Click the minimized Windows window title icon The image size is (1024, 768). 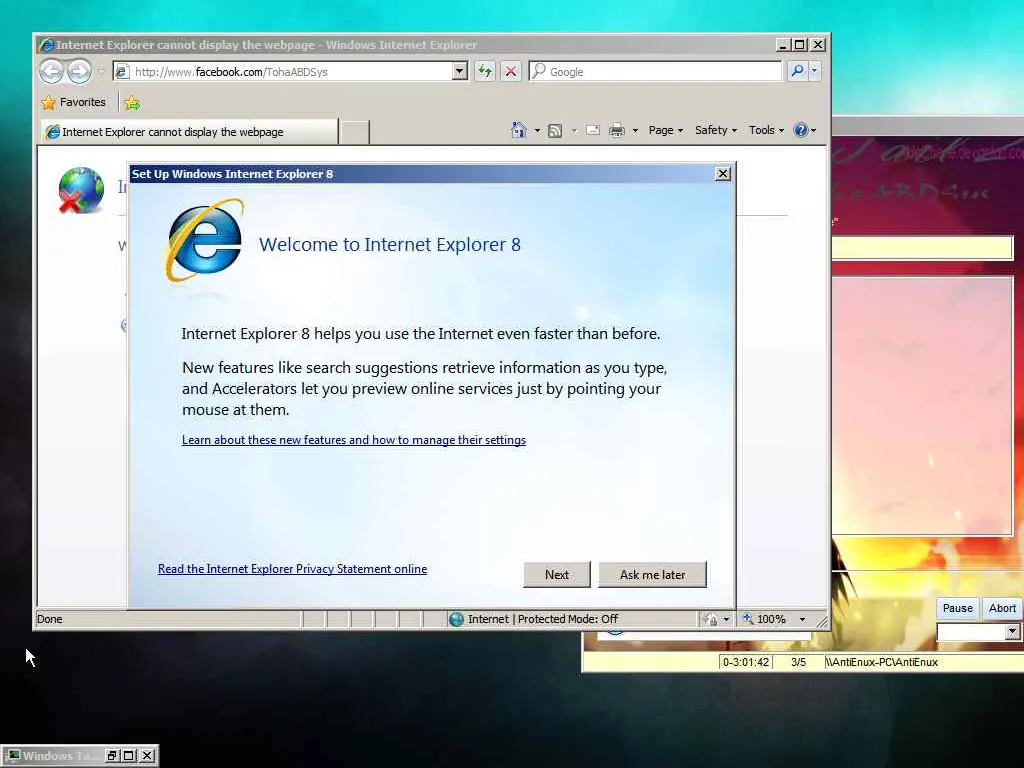tap(14, 756)
